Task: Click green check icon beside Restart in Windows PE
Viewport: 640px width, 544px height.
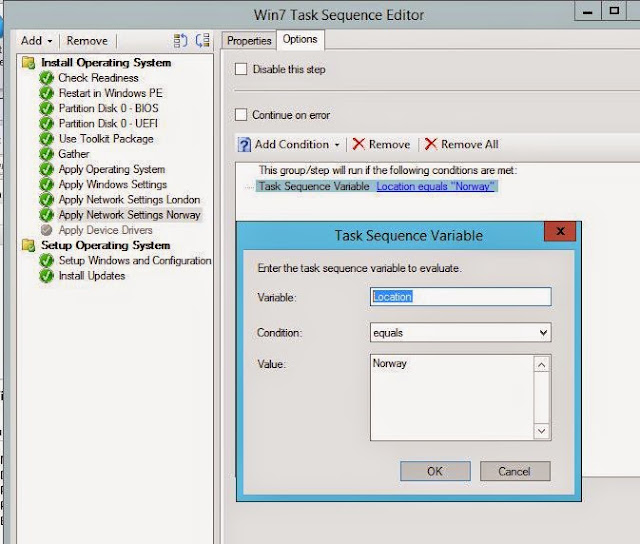Action: 47,93
